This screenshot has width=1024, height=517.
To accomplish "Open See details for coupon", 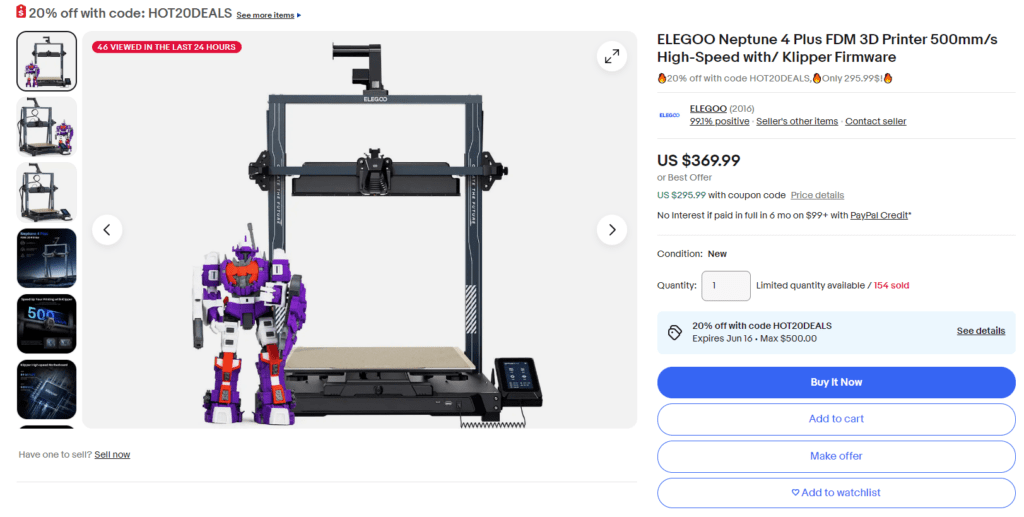I will [981, 331].
